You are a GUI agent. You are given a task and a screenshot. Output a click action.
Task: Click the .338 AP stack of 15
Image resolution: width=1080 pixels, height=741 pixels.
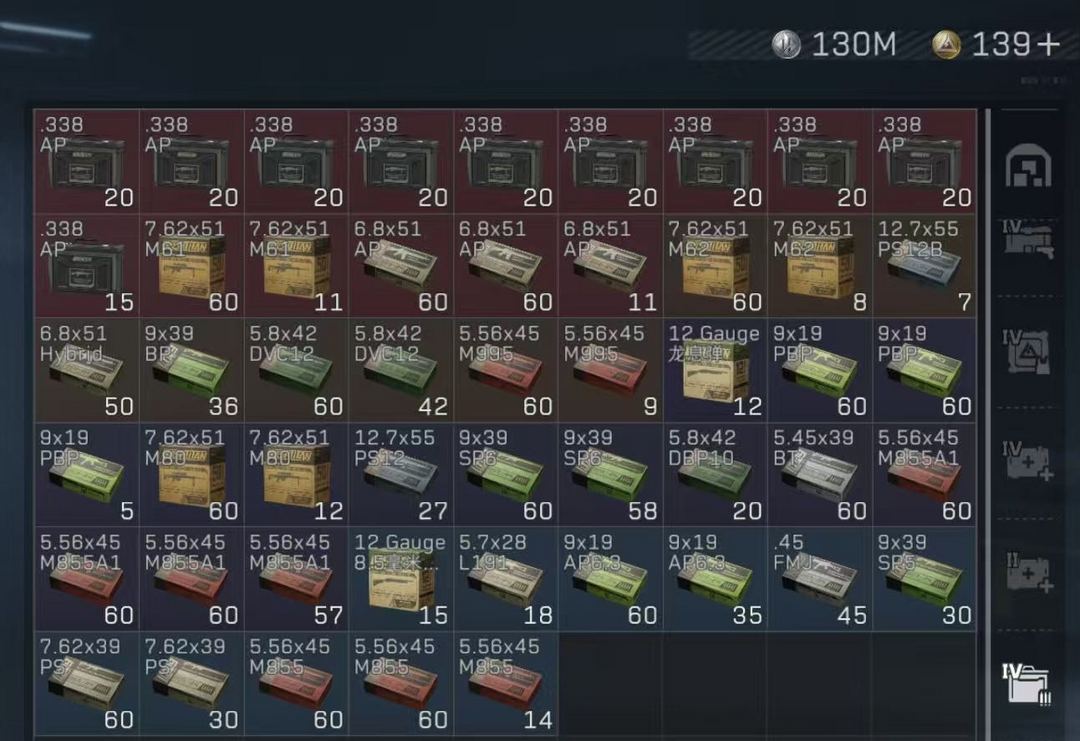pos(87,266)
